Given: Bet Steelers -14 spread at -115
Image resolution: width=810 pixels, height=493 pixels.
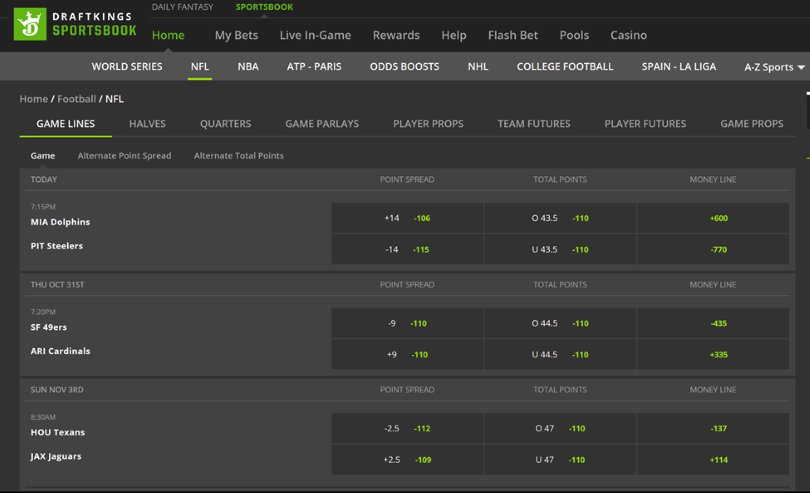Looking at the screenshot, I should click(x=407, y=249).
